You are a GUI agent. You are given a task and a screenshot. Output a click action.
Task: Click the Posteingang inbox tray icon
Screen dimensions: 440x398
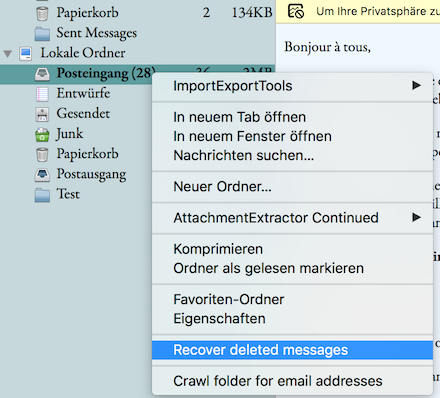(x=42, y=74)
